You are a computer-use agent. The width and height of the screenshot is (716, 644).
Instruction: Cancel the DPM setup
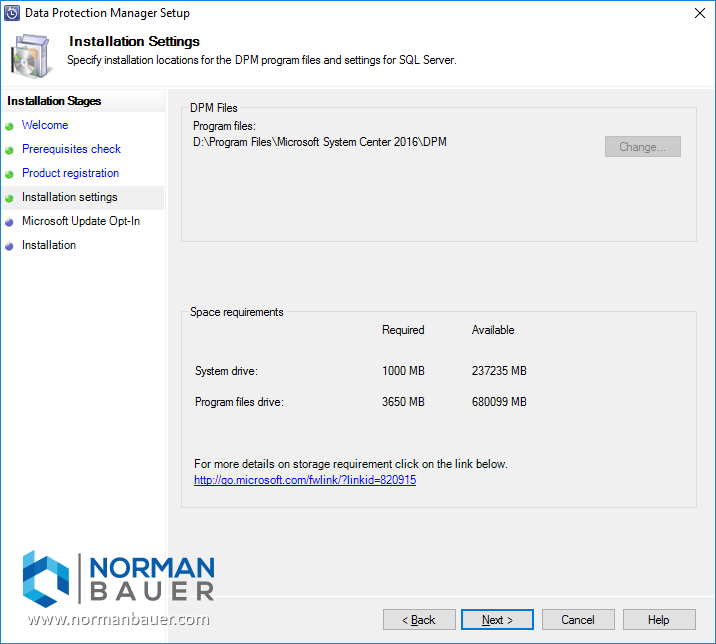pos(578,619)
